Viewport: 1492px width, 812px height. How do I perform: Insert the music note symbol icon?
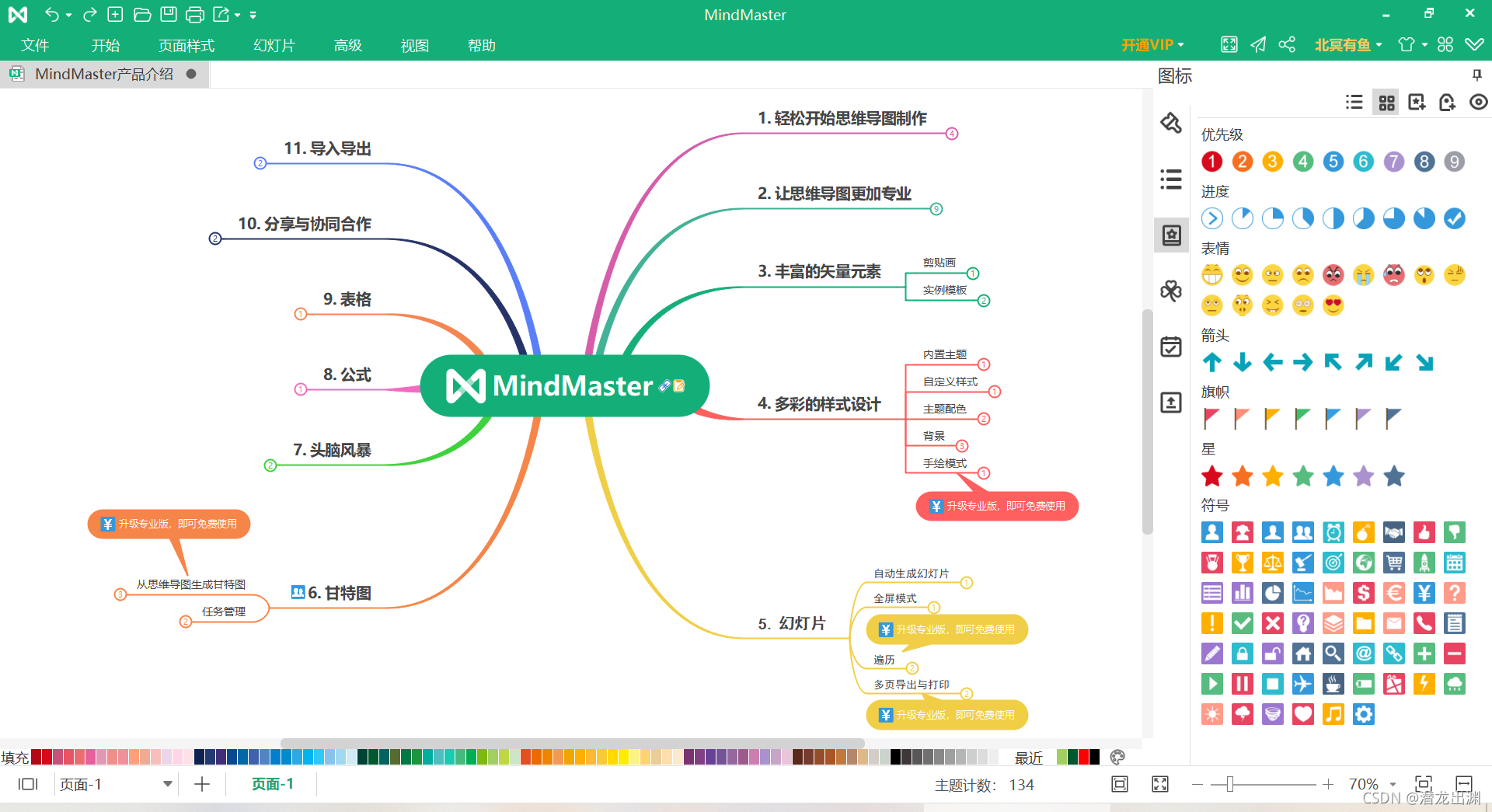(x=1333, y=714)
